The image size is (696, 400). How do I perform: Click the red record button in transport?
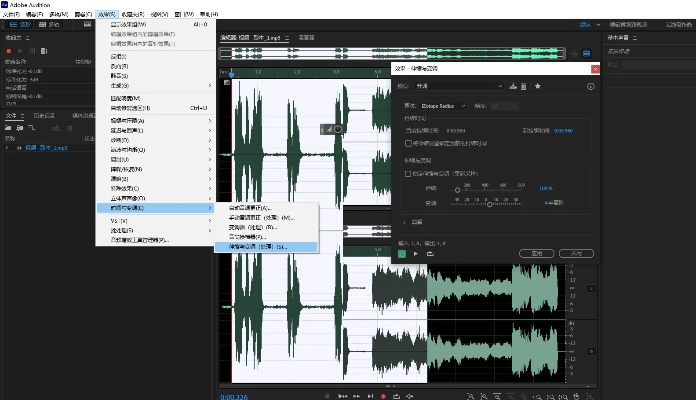[x=383, y=396]
